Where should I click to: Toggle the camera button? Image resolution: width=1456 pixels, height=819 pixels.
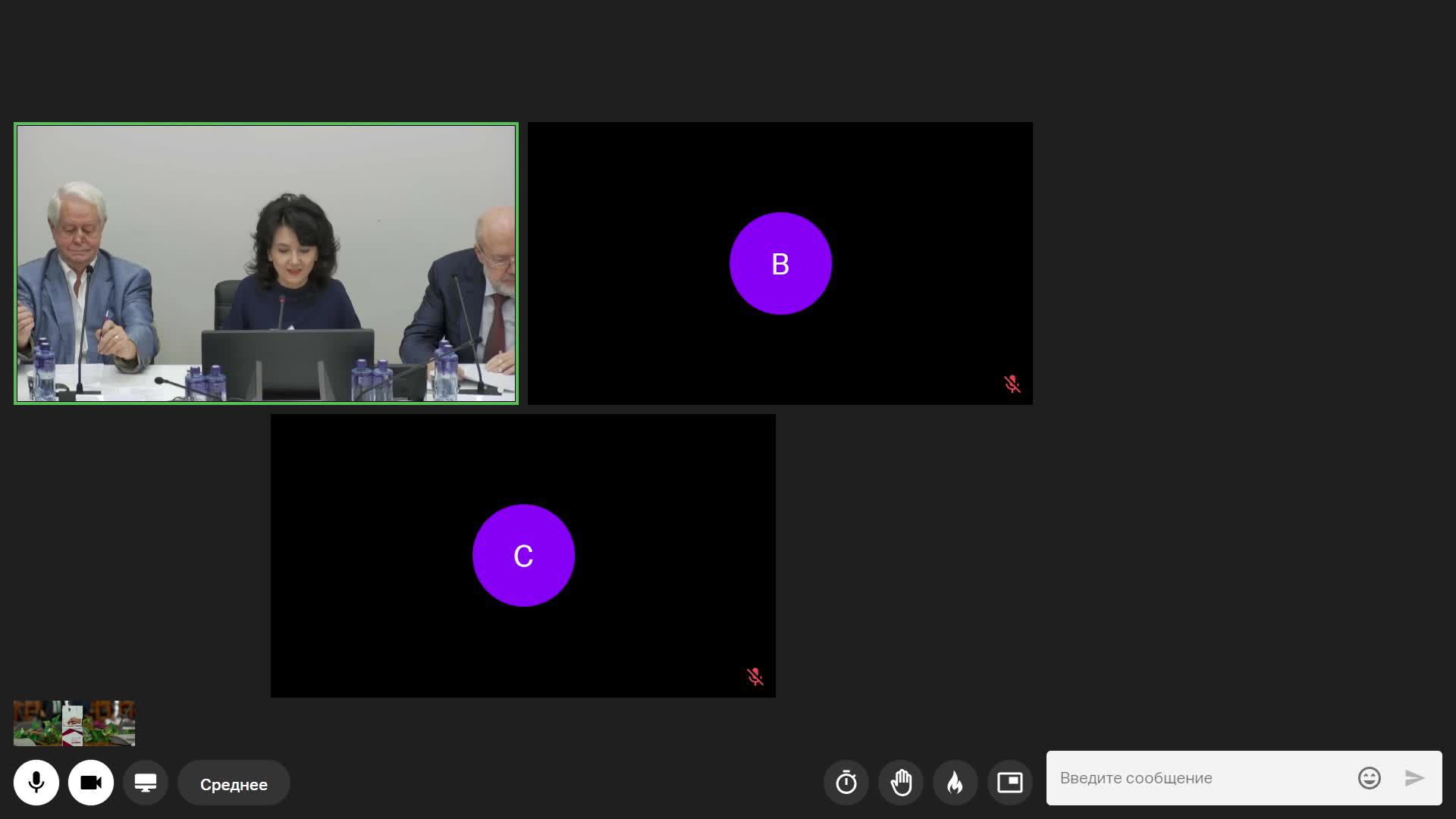(91, 783)
